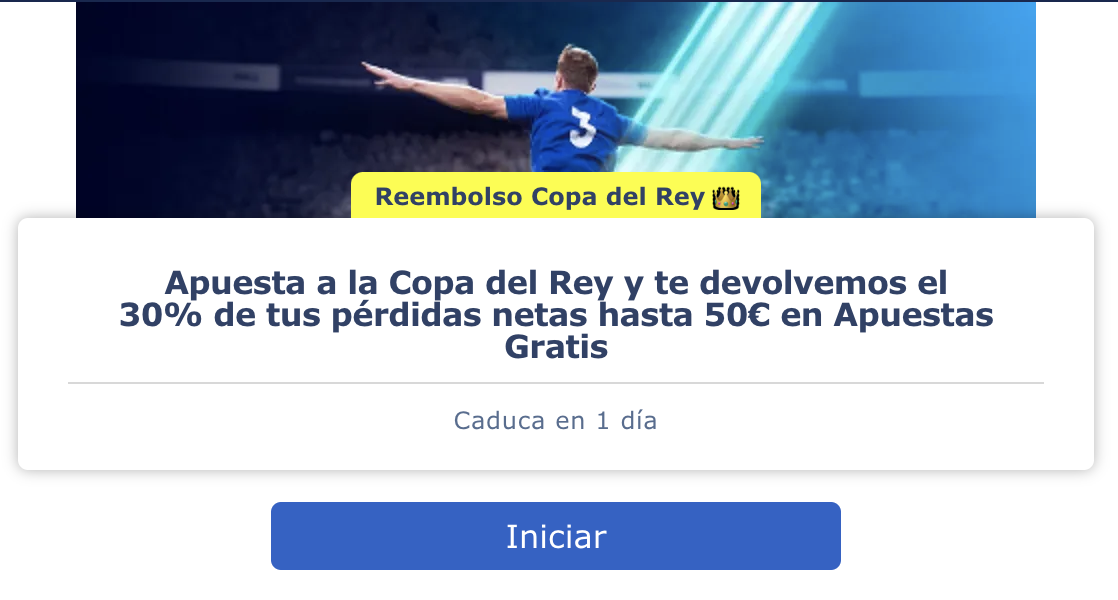1118x600 pixels.
Task: Click the number 3 on the jersey
Action: click(x=583, y=127)
